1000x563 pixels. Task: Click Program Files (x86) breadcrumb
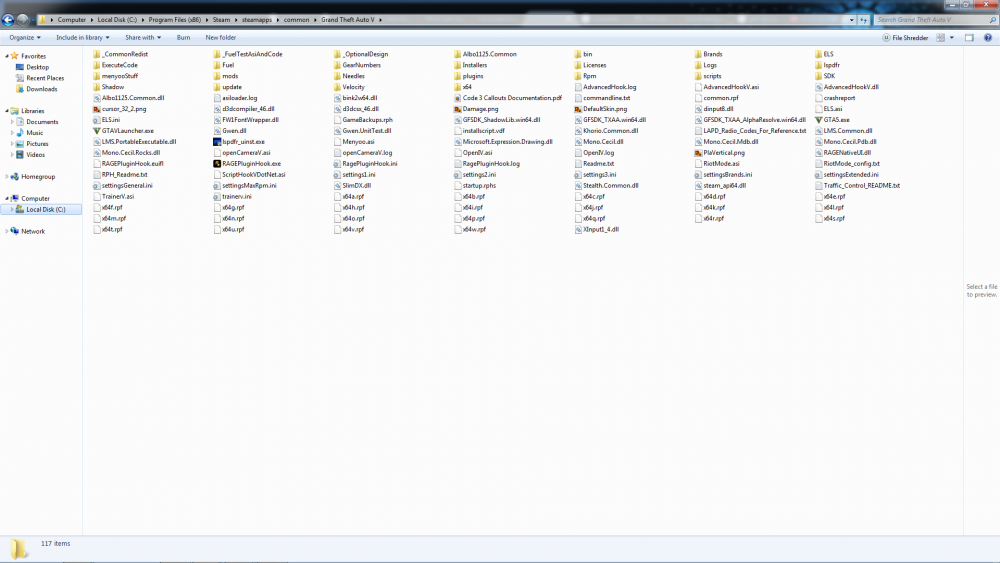175,20
